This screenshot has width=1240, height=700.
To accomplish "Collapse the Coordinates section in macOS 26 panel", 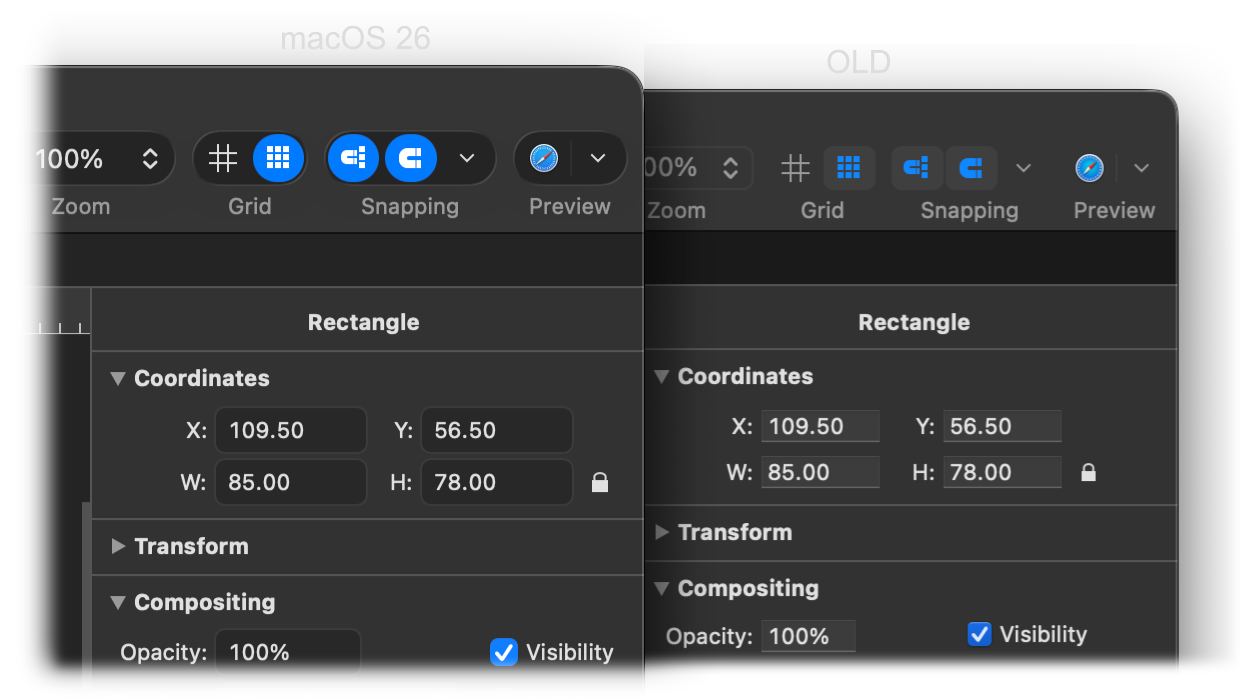I will click(117, 379).
